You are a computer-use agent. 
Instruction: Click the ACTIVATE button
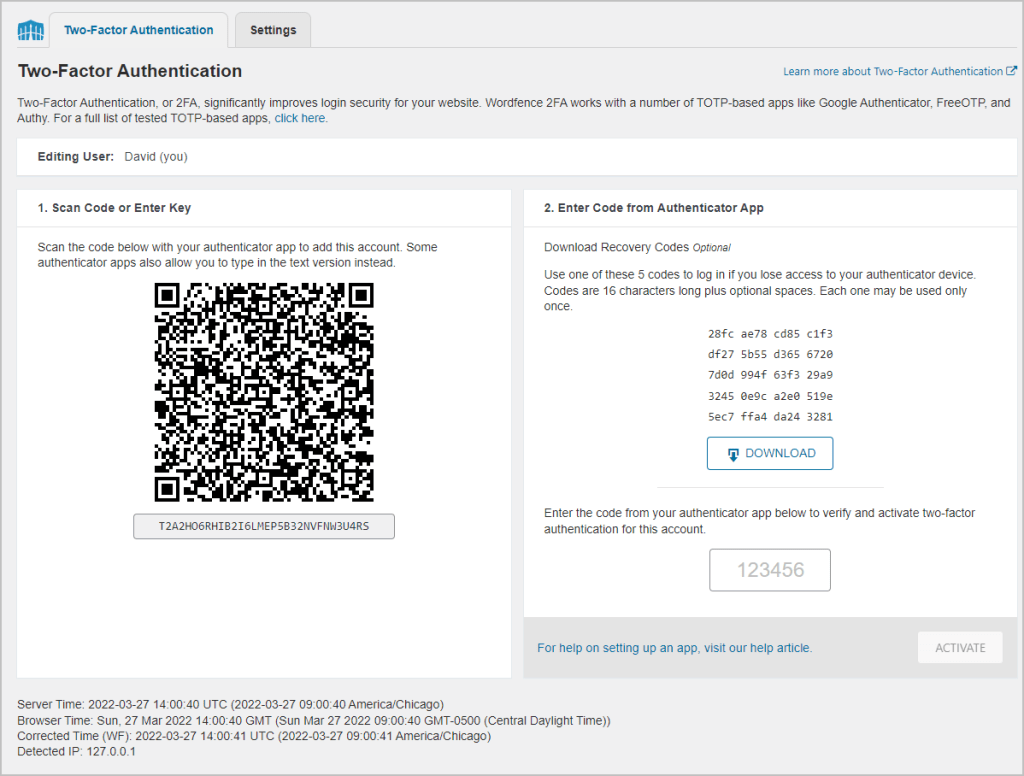point(960,647)
